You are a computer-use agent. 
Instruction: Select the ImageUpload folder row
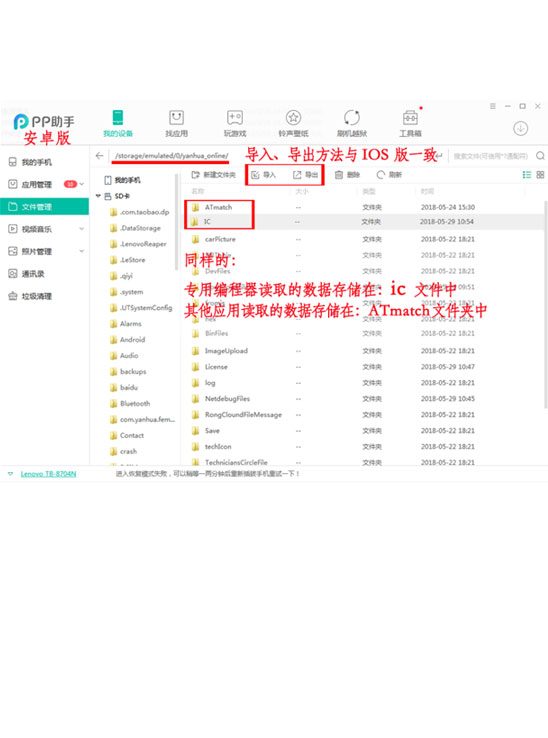tap(365, 351)
